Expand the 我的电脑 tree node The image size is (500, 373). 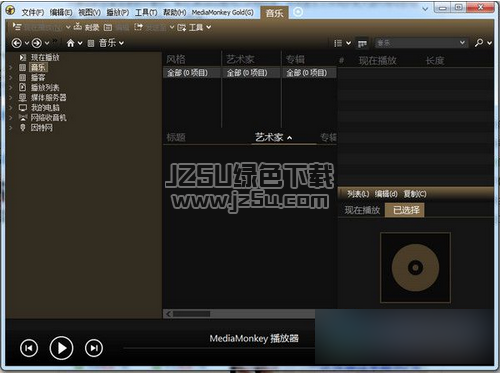[10, 108]
